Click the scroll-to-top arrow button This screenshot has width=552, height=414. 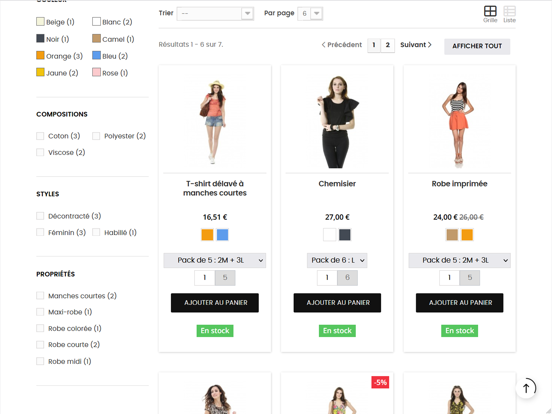(526, 388)
